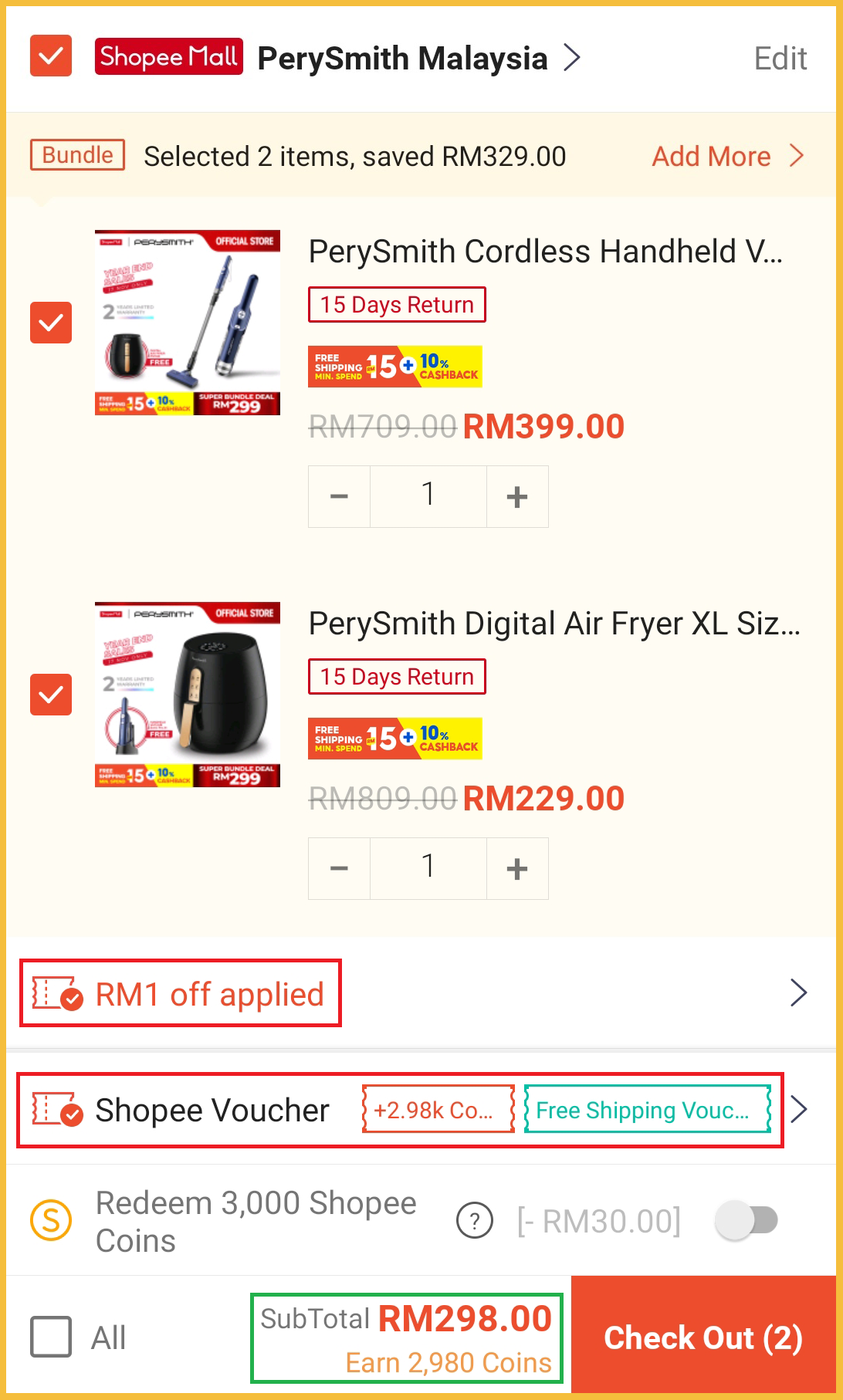This screenshot has height=1400, width=843.
Task: Open the Digital Air Fryer product thumbnail
Action: coord(188,695)
